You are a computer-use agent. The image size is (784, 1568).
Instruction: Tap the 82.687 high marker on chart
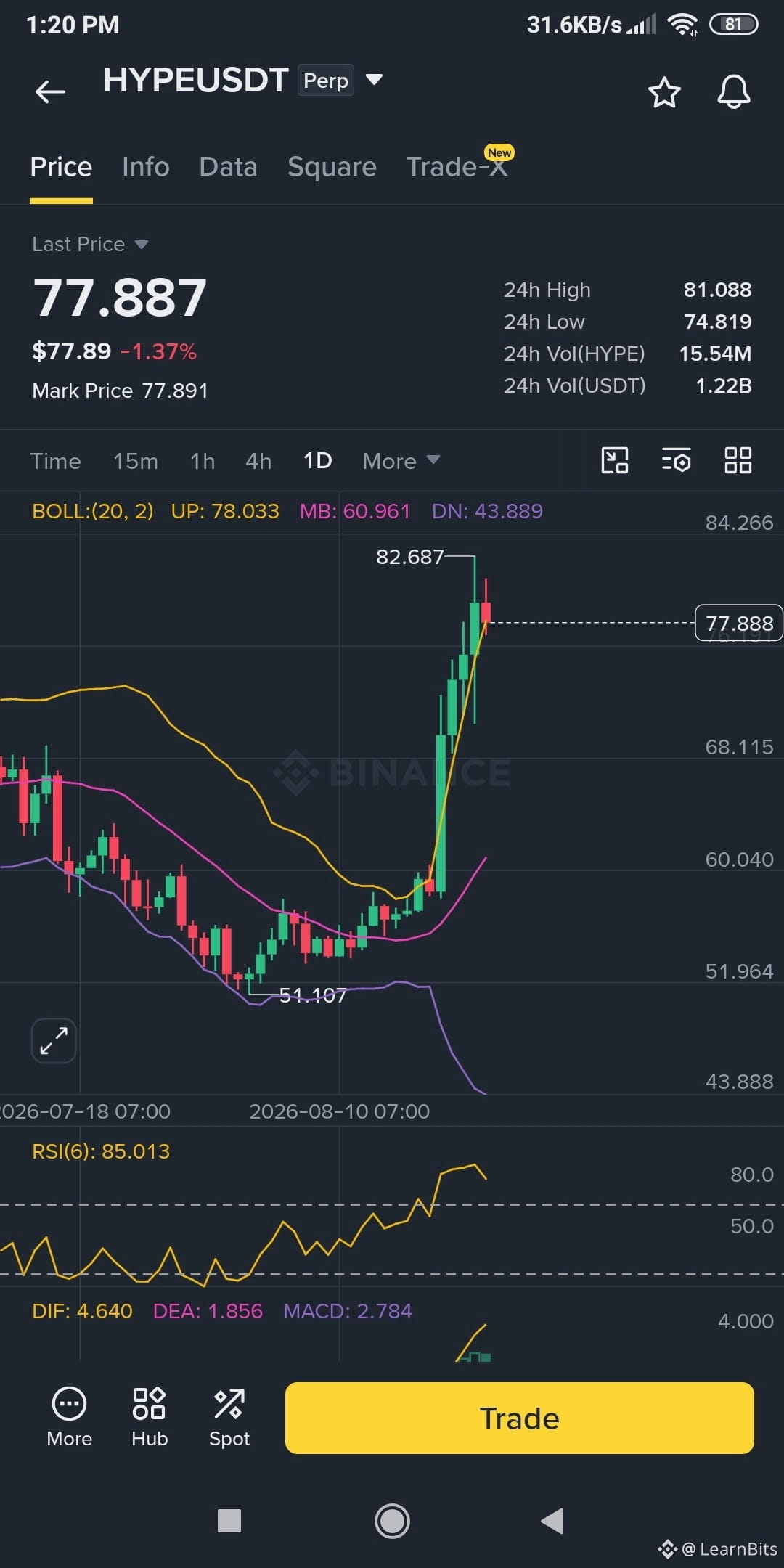click(409, 557)
